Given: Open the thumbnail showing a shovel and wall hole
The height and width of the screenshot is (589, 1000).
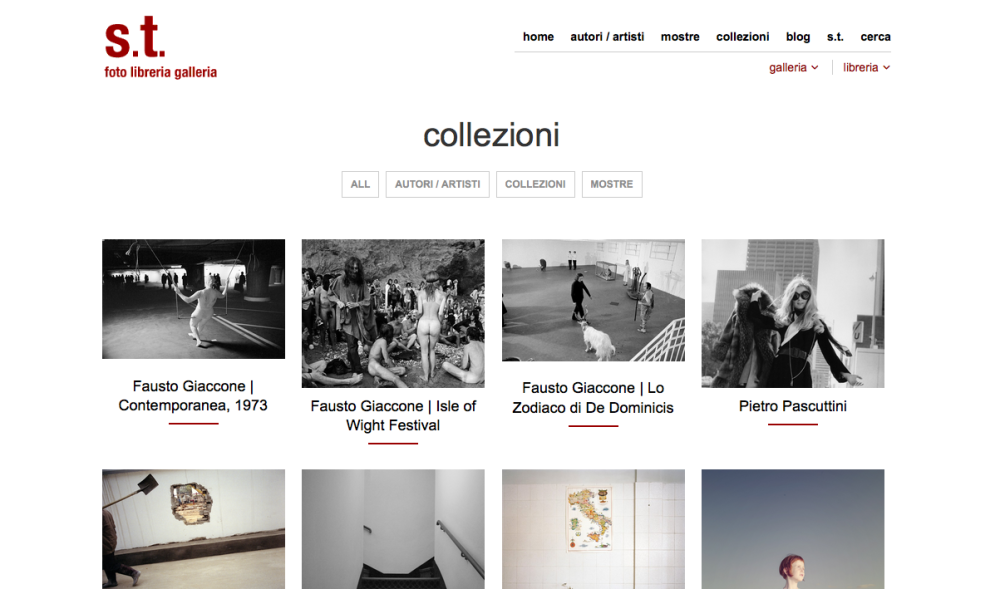Looking at the screenshot, I should click(x=193, y=529).
